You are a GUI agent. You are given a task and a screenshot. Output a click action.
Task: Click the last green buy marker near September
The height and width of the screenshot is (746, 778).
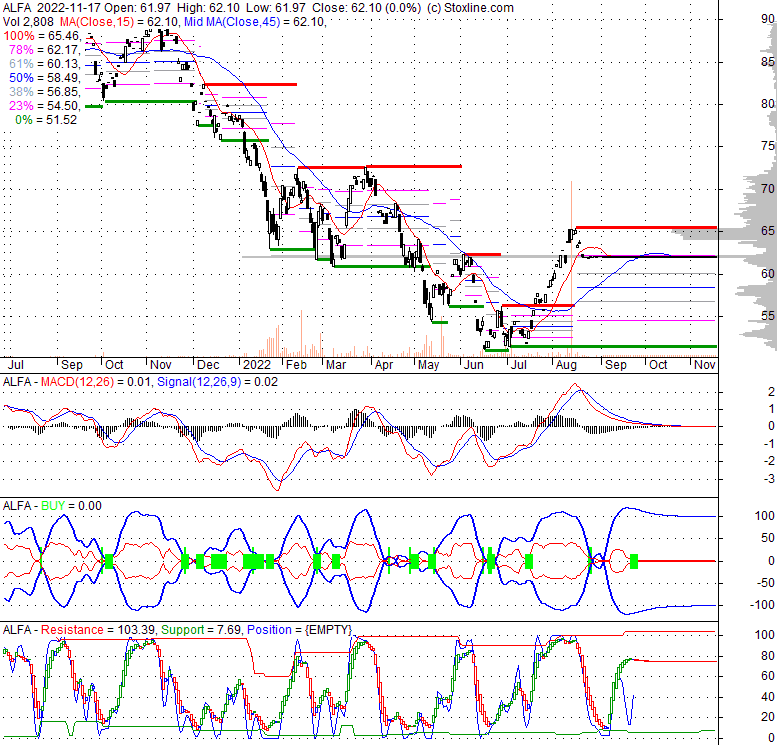click(x=634, y=561)
